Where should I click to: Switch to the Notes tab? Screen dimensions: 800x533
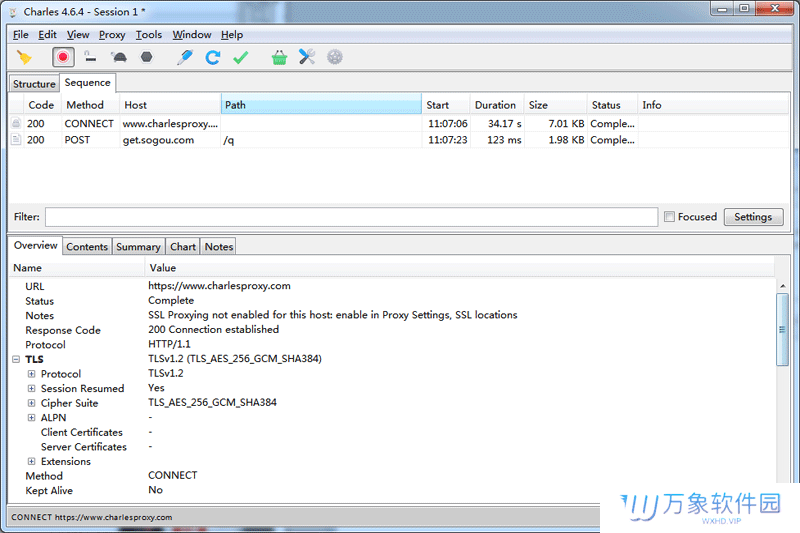click(219, 247)
